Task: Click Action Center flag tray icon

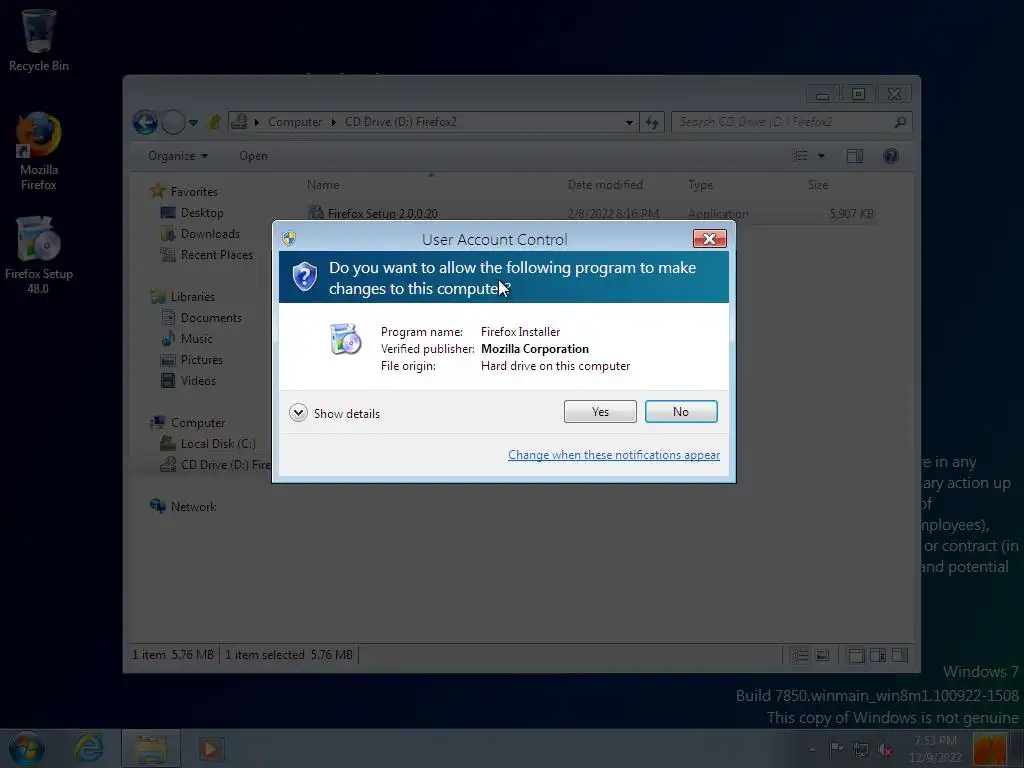Action: pos(836,748)
